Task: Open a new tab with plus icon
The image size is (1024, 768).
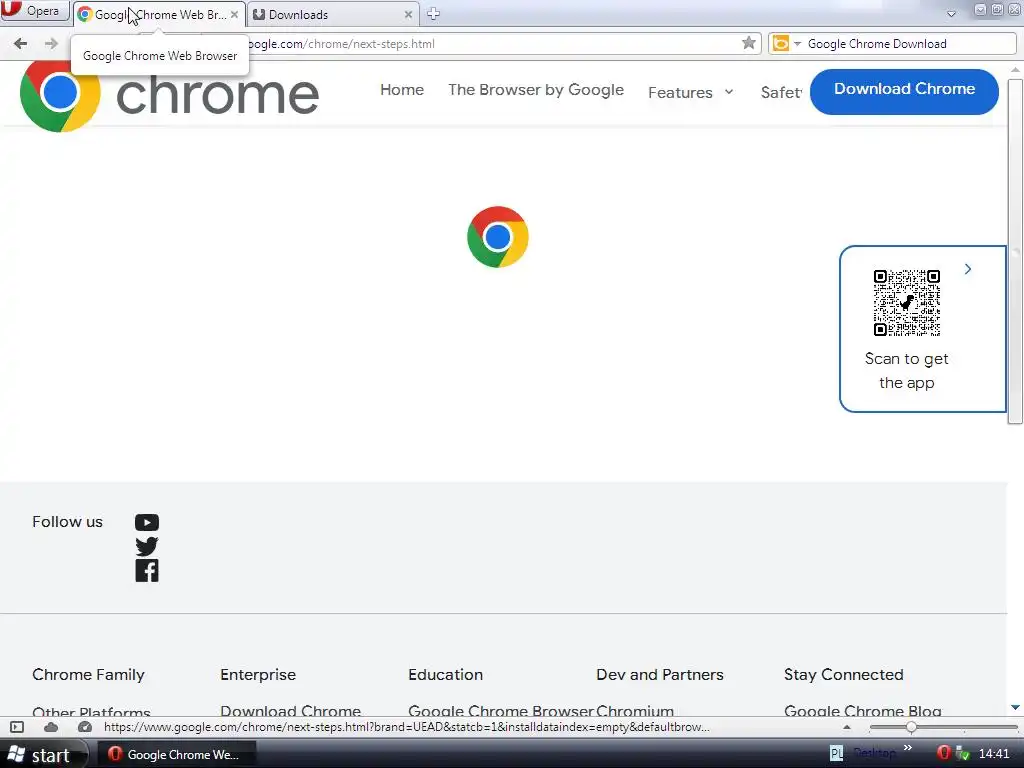Action: tap(433, 14)
